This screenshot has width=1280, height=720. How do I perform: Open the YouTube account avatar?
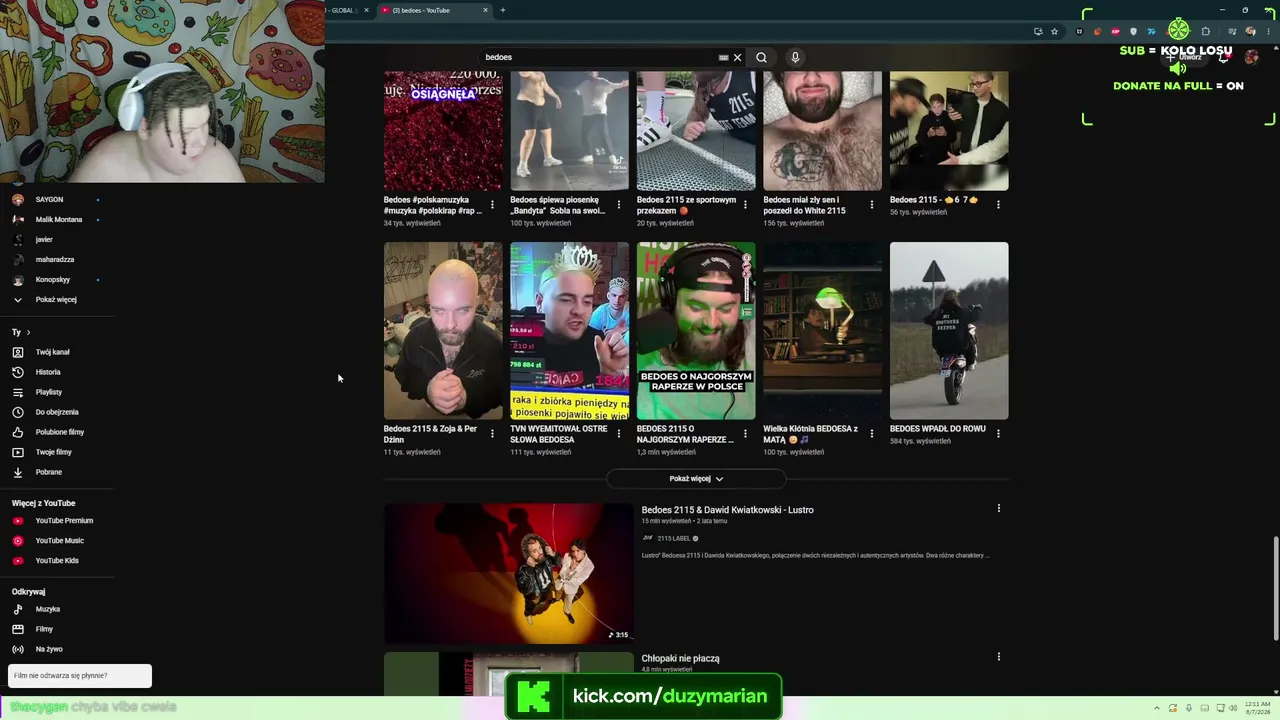point(1250,57)
